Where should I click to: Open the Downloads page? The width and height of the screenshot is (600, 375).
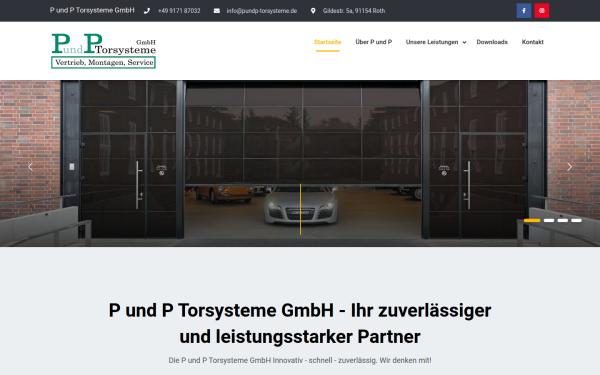[x=492, y=42]
